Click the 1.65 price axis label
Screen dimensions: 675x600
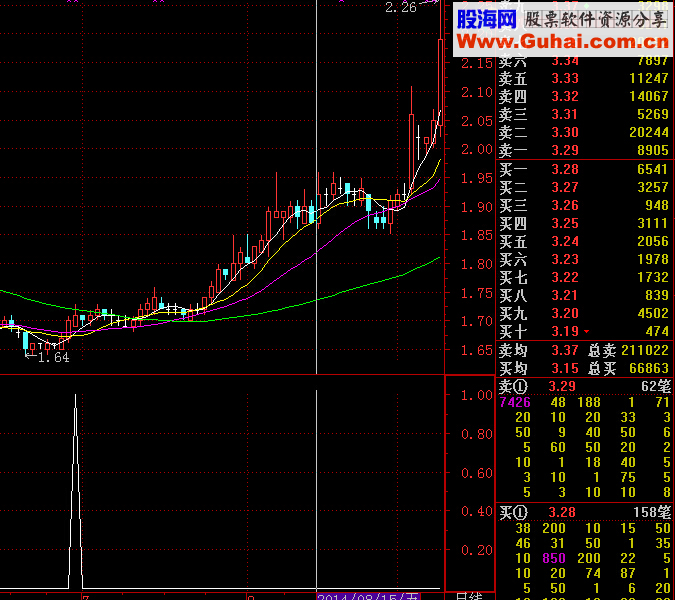(x=477, y=350)
